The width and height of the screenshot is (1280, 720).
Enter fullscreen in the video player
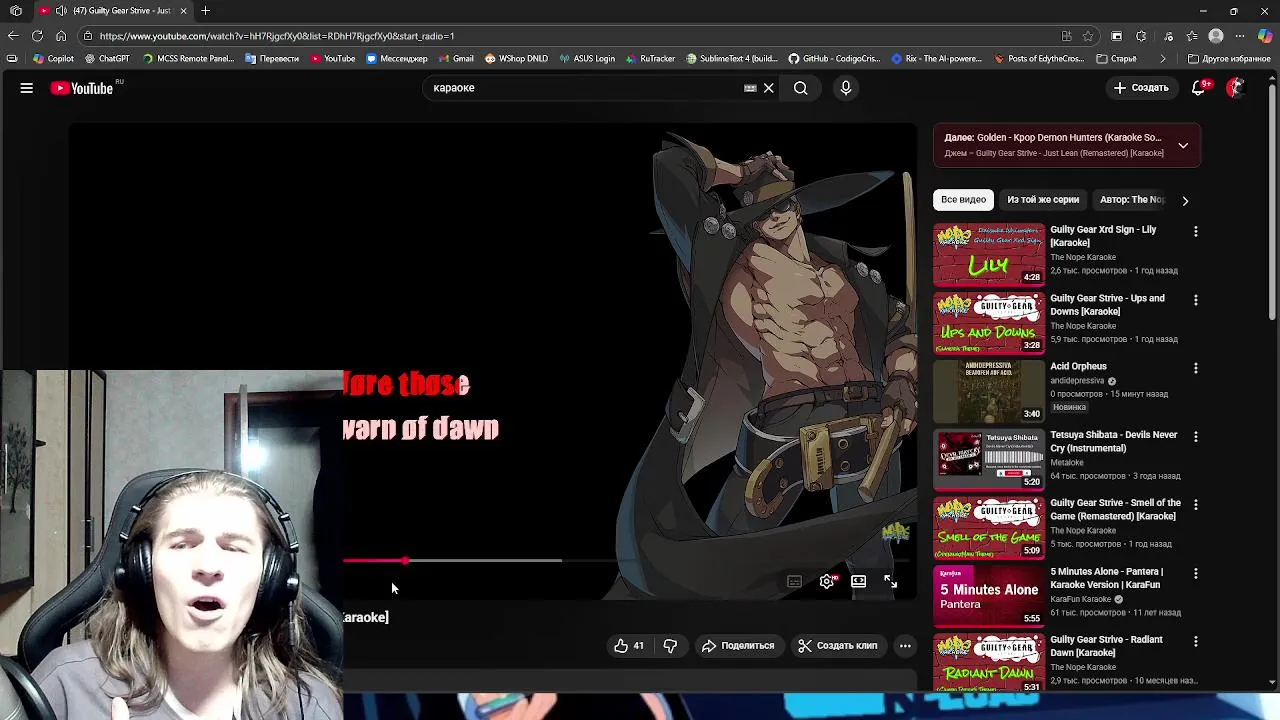tap(890, 581)
